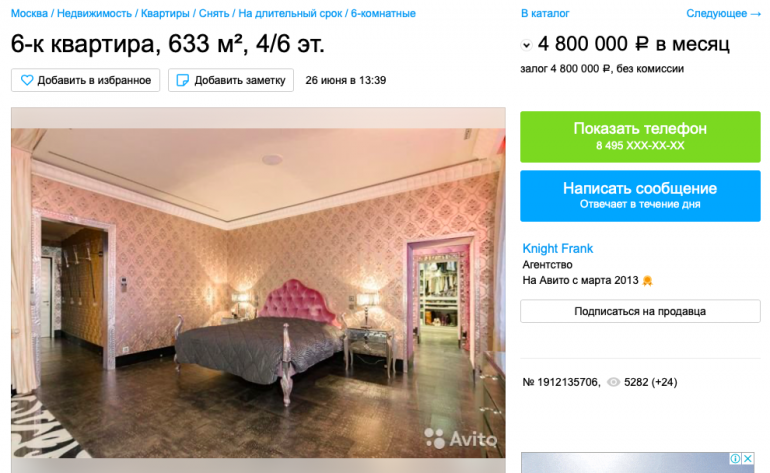770x473 pixels.
Task: Click the seller badge medal icon
Action: (x=647, y=281)
